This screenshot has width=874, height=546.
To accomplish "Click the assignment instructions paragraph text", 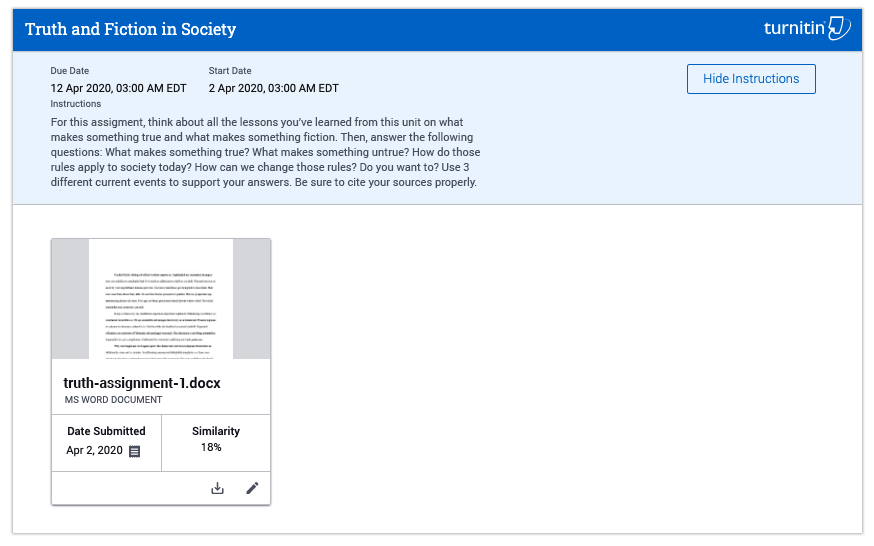I will (265, 152).
